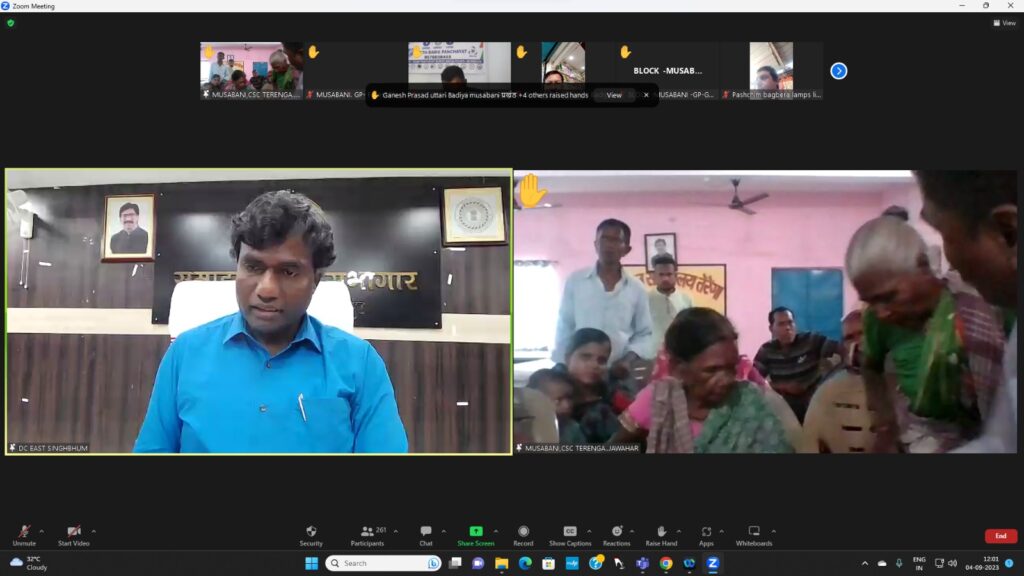
Task: Open the Security options
Action: click(311, 535)
